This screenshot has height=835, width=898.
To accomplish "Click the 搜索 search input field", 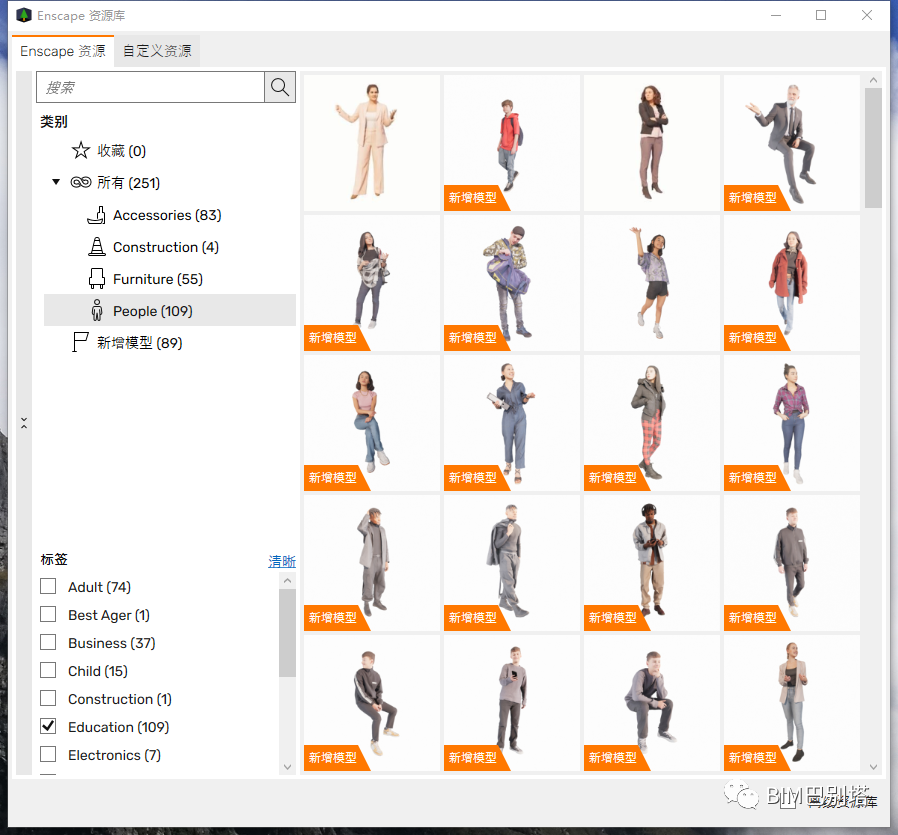I will (x=151, y=87).
